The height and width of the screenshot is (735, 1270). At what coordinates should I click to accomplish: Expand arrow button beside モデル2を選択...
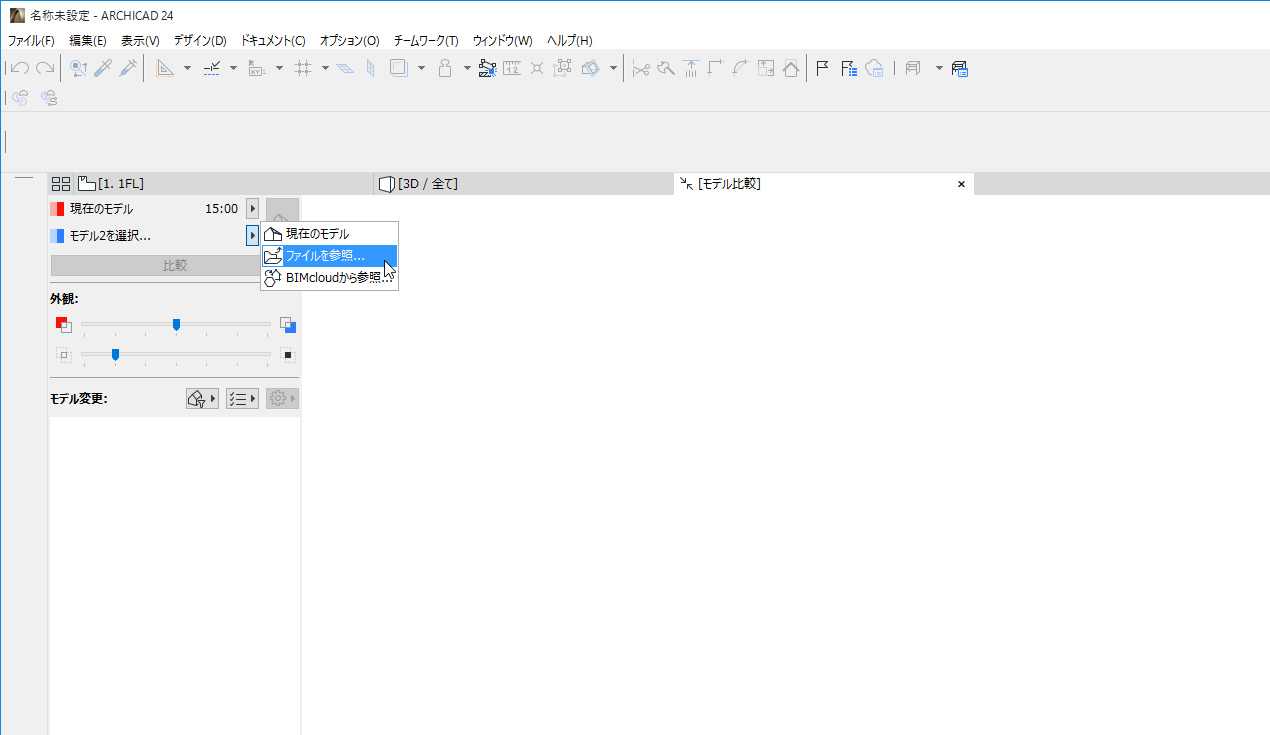(x=252, y=236)
